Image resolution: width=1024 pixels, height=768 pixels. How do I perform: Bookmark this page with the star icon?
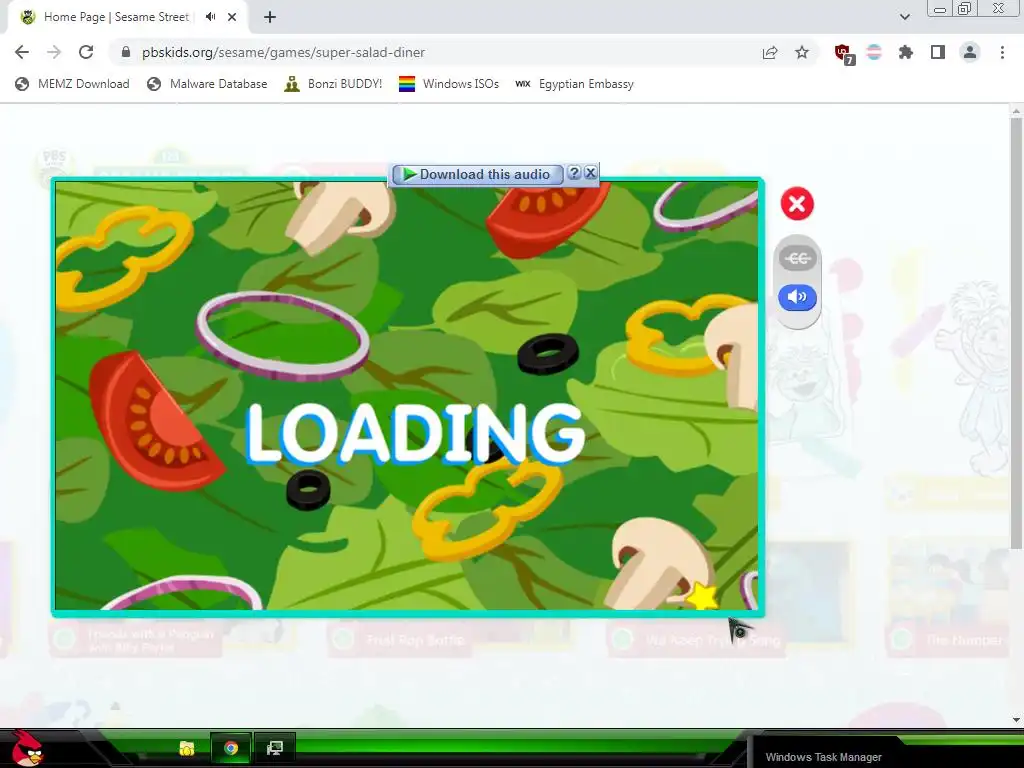coord(802,52)
